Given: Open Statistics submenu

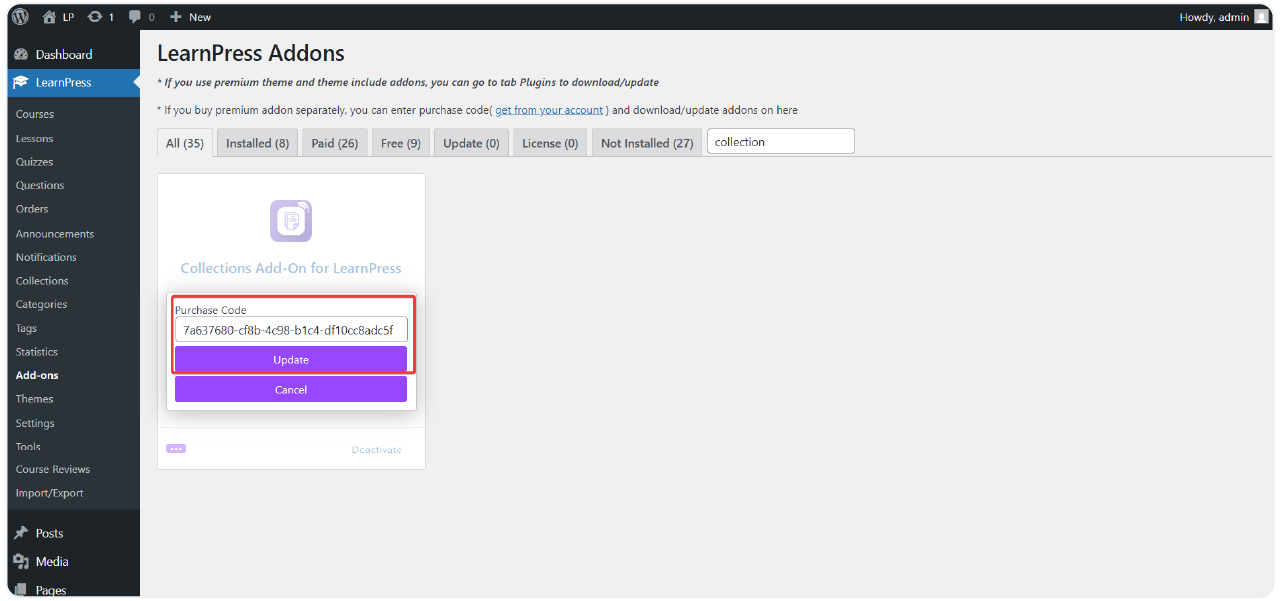Looking at the screenshot, I should [37, 352].
